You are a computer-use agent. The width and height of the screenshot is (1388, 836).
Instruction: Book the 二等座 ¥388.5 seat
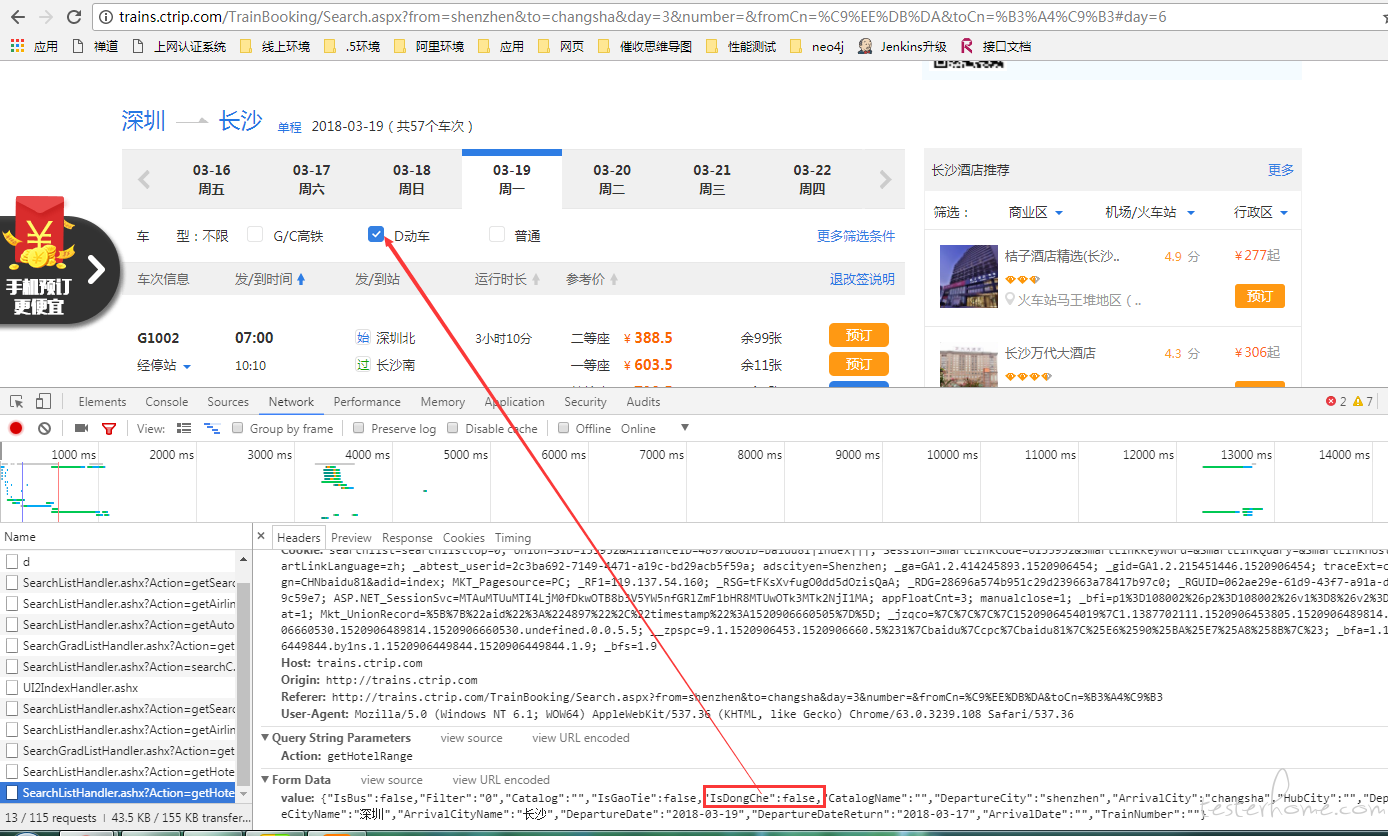click(858, 335)
